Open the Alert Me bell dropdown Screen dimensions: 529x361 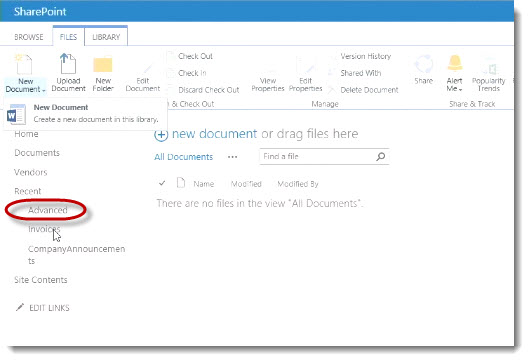click(x=454, y=74)
